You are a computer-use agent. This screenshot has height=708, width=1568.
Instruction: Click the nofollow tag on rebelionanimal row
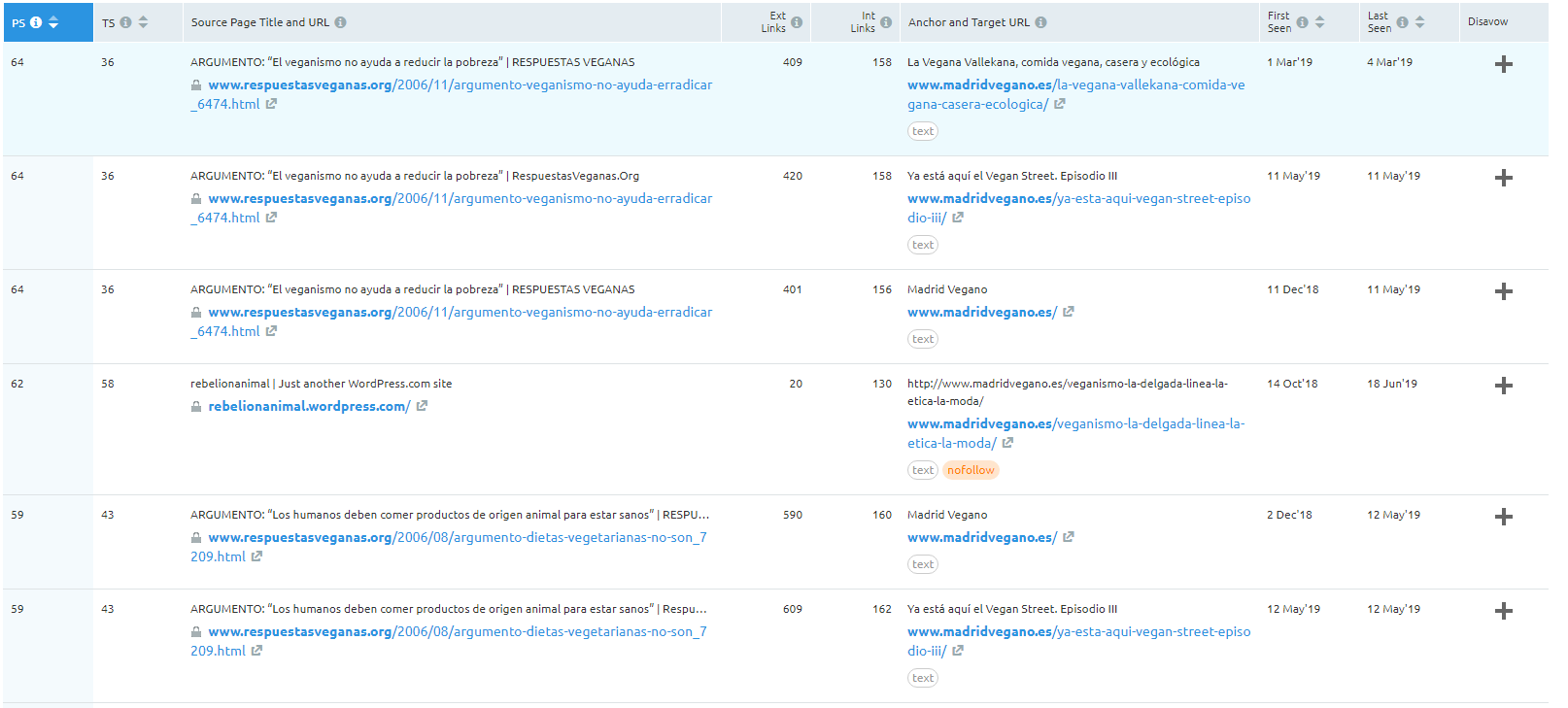pyautogui.click(x=971, y=470)
